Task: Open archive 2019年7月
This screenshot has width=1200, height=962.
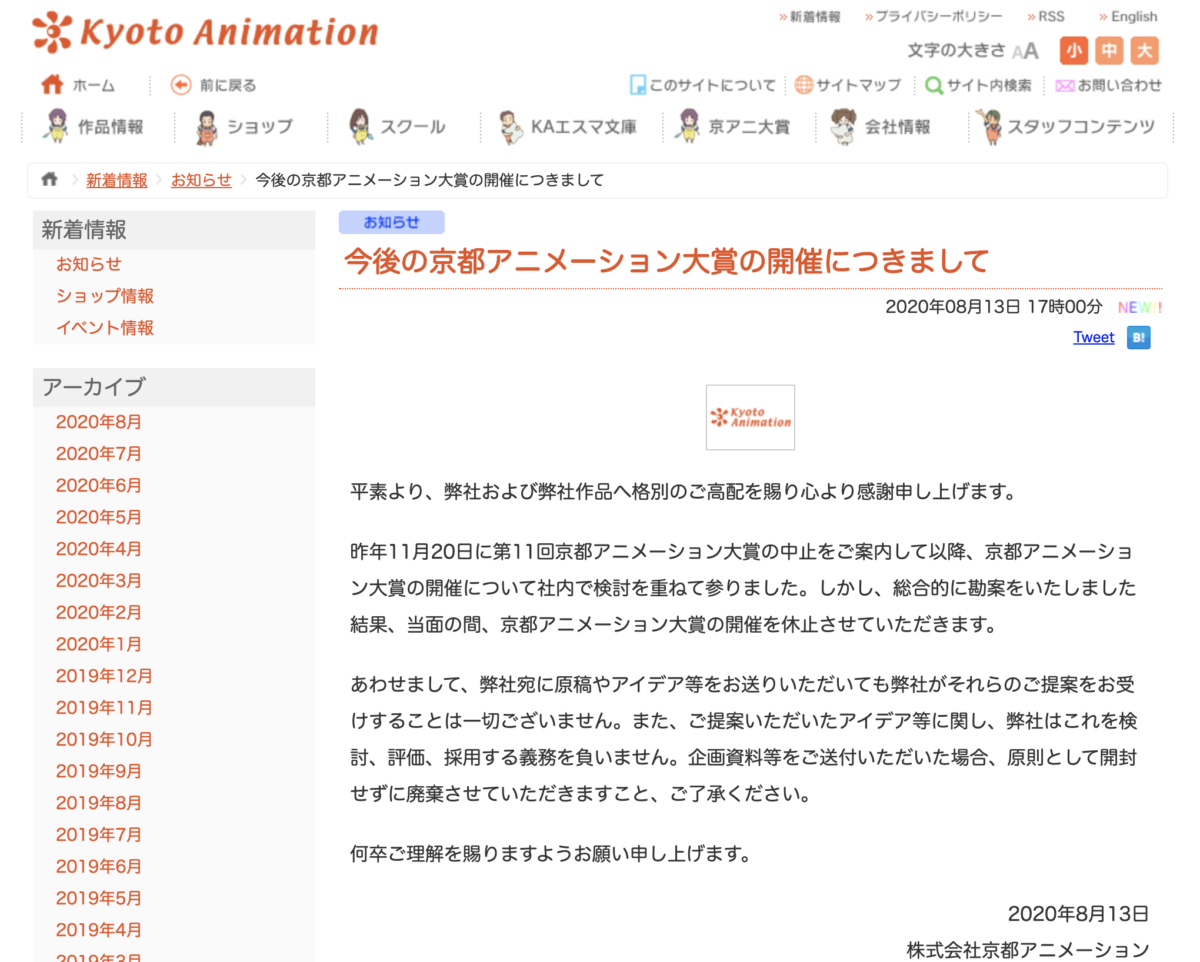Action: pos(99,835)
